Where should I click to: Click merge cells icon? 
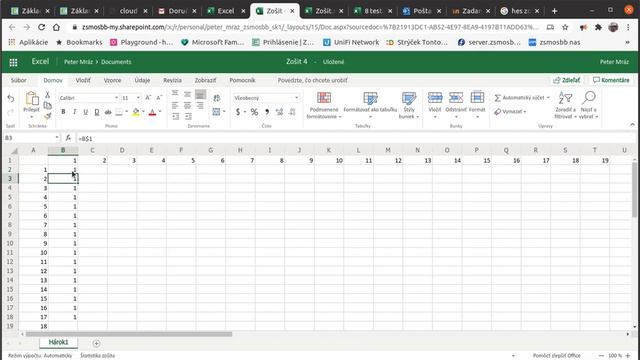216,112
